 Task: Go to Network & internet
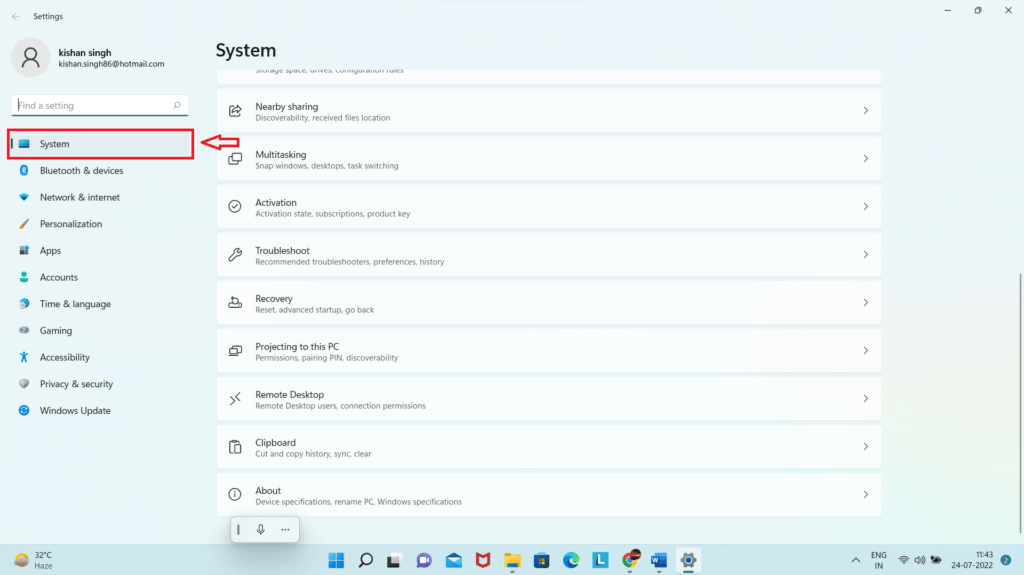tap(101, 197)
